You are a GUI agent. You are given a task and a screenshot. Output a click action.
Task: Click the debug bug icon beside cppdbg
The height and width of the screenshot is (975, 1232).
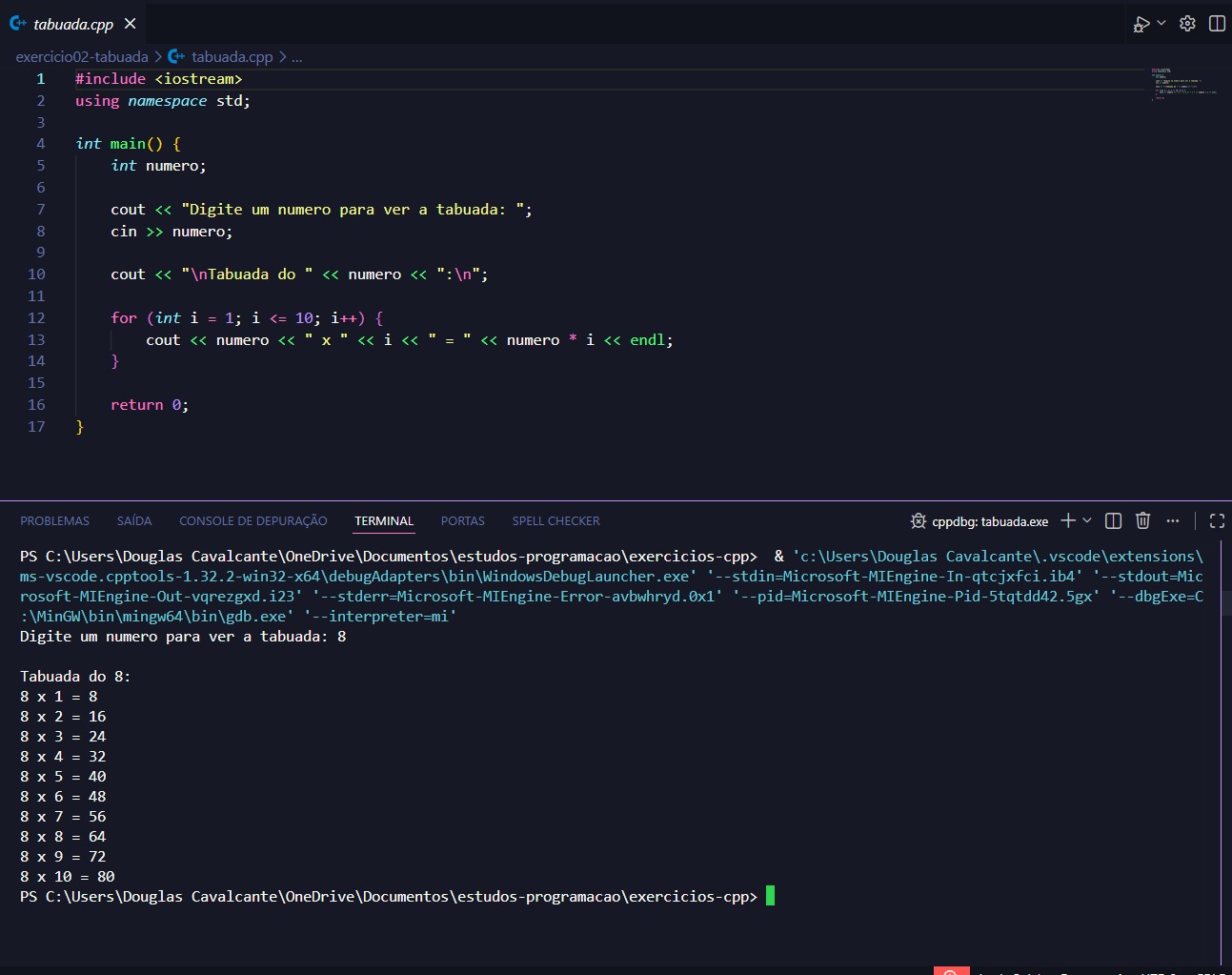pos(919,521)
